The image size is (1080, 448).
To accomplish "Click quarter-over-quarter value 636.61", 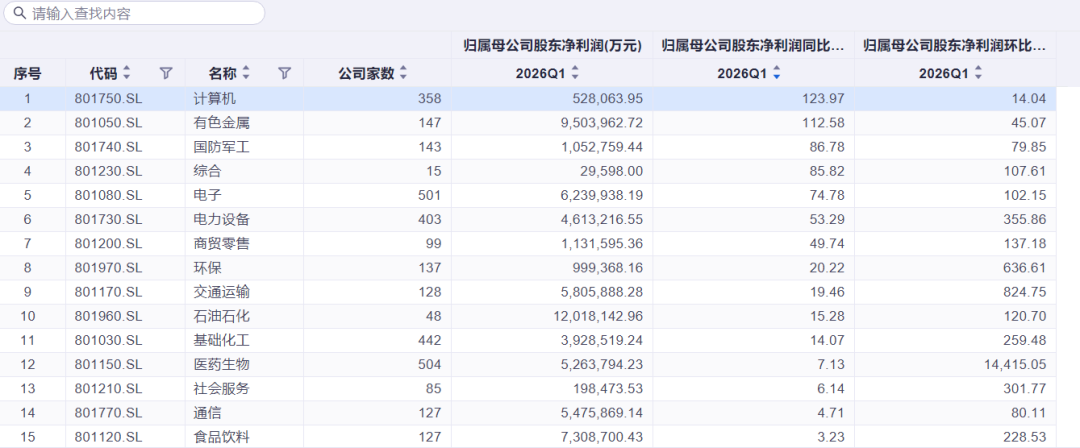I will (x=1027, y=267).
